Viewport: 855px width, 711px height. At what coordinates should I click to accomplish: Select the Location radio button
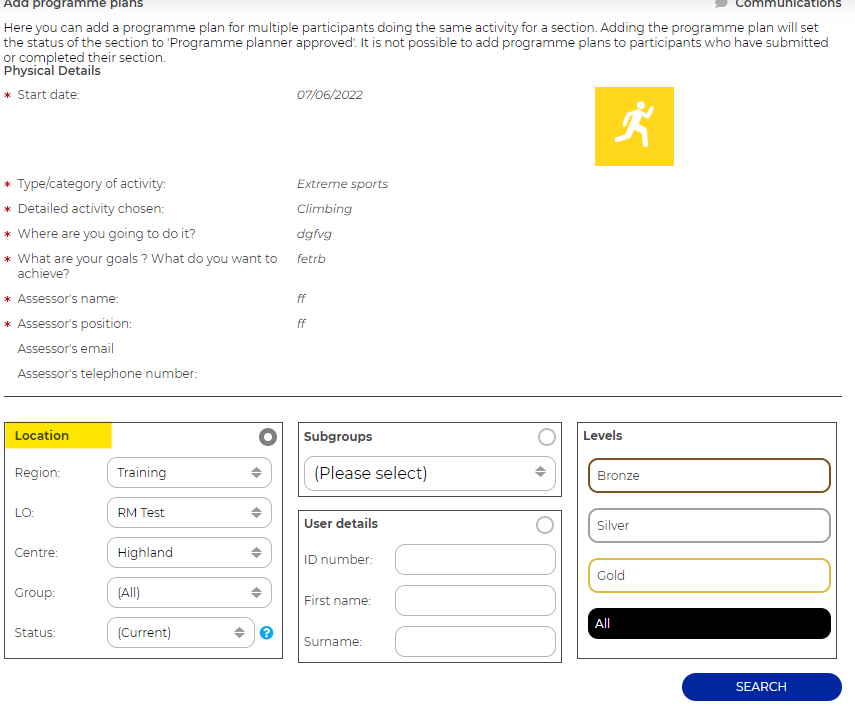pyautogui.click(x=268, y=437)
